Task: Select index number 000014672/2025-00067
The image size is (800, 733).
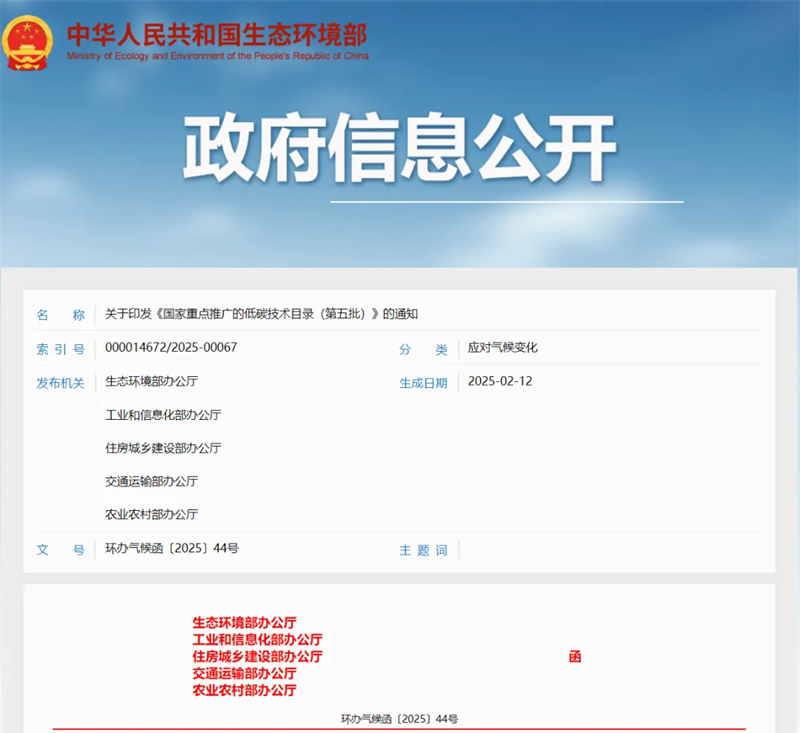Action: pyautogui.click(x=171, y=347)
